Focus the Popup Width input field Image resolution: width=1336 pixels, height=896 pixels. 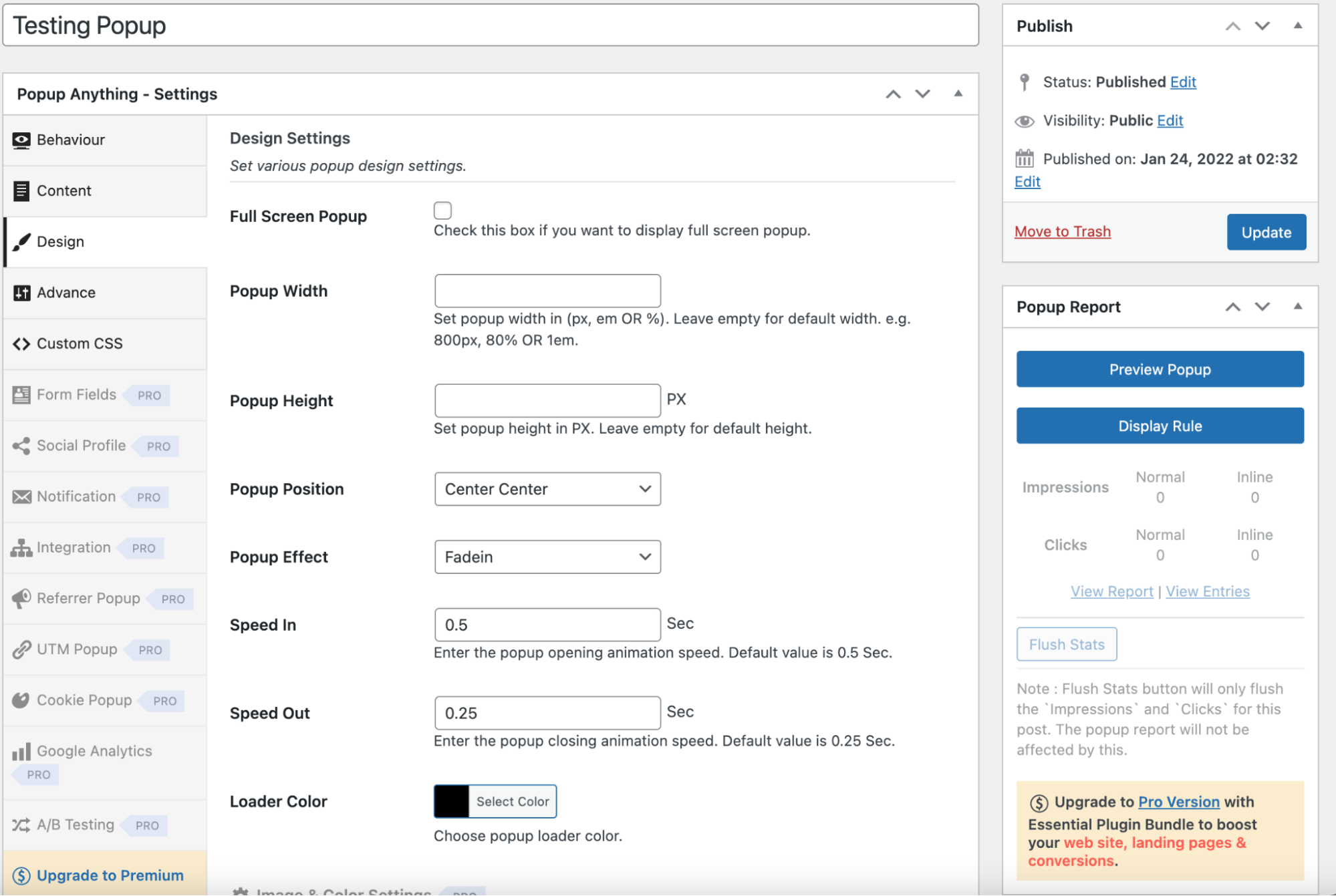[x=547, y=291]
